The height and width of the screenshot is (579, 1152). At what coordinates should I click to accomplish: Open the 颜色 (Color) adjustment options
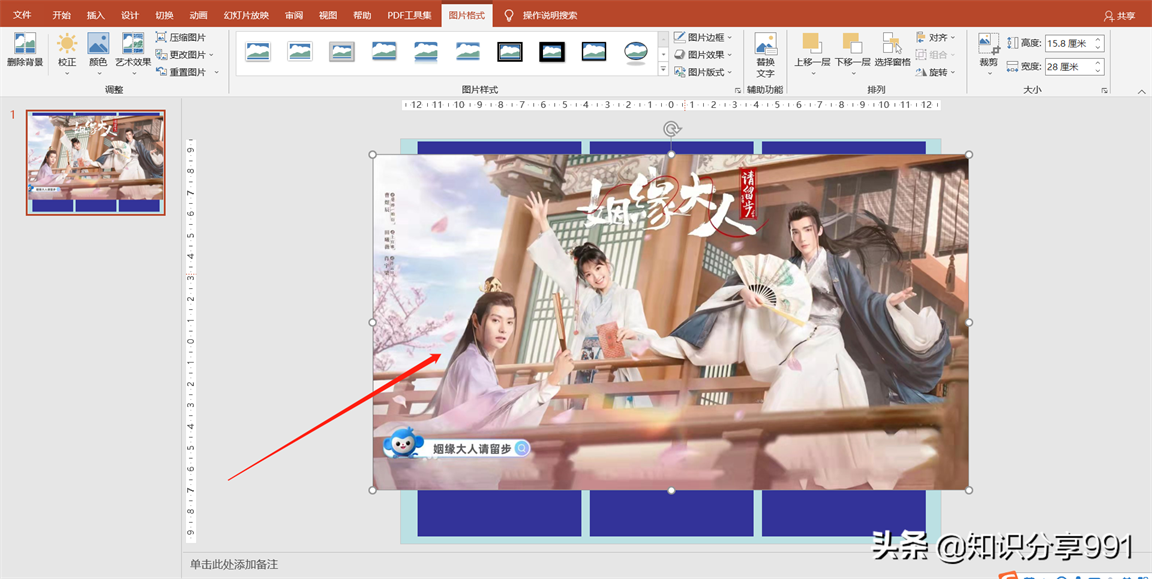pos(98,44)
